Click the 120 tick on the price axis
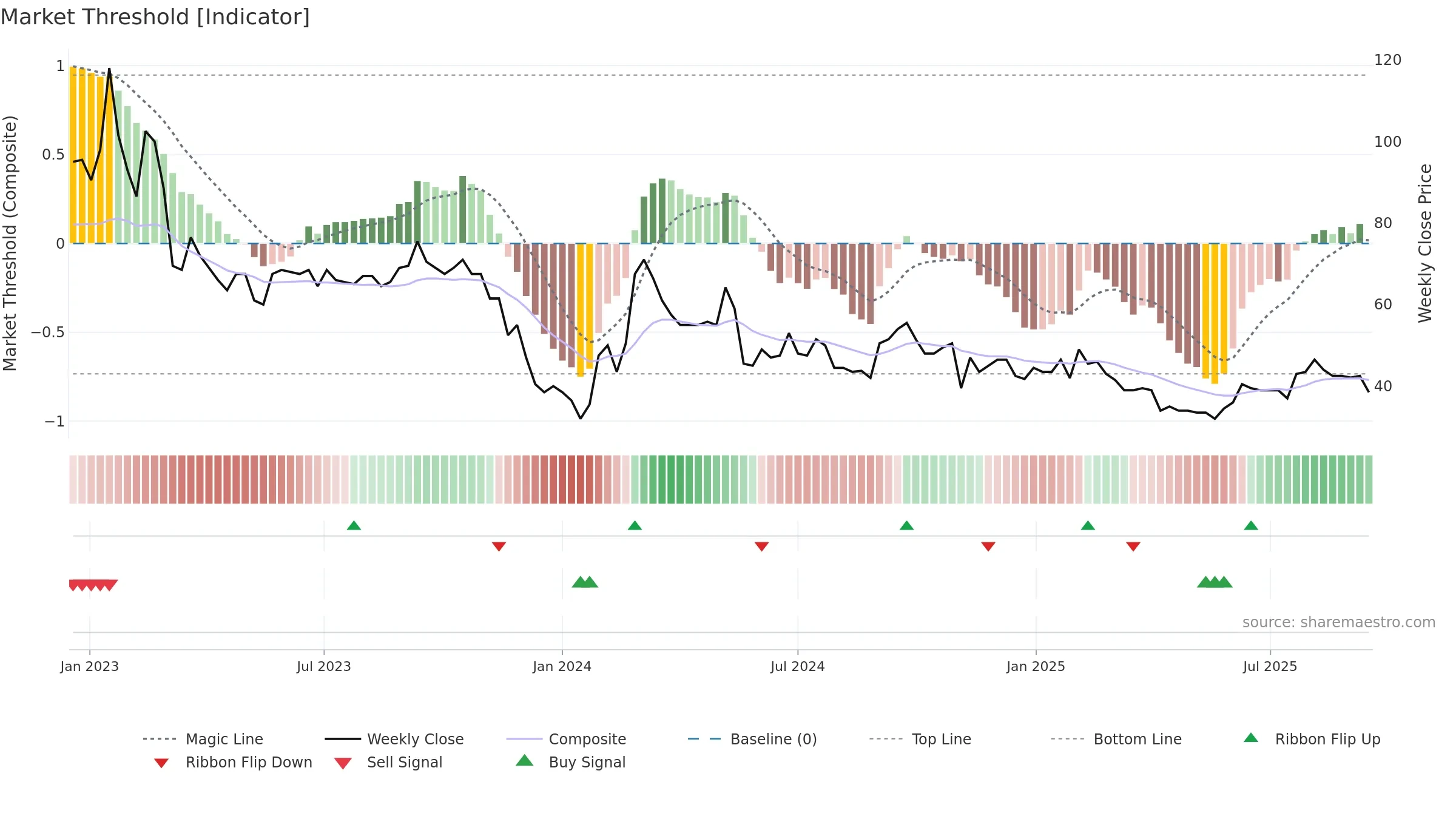Screen dimensions: 1456x819 click(x=1387, y=60)
